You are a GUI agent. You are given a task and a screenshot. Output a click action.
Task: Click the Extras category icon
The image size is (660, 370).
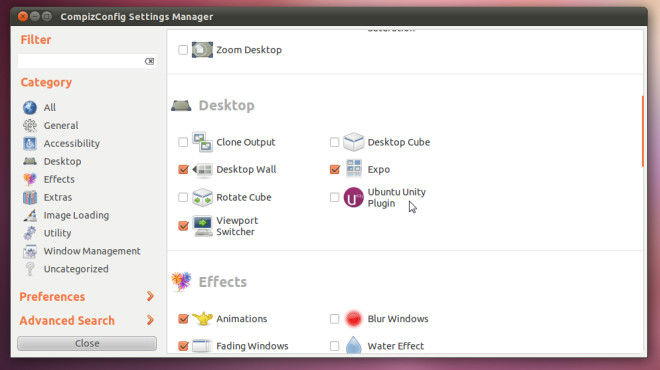coord(29,197)
